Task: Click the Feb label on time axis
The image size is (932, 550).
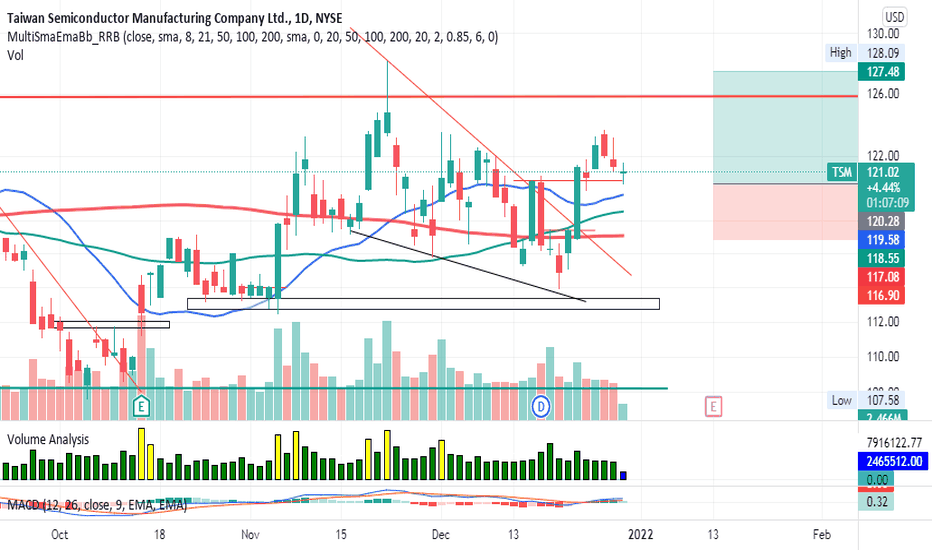Action: (821, 535)
